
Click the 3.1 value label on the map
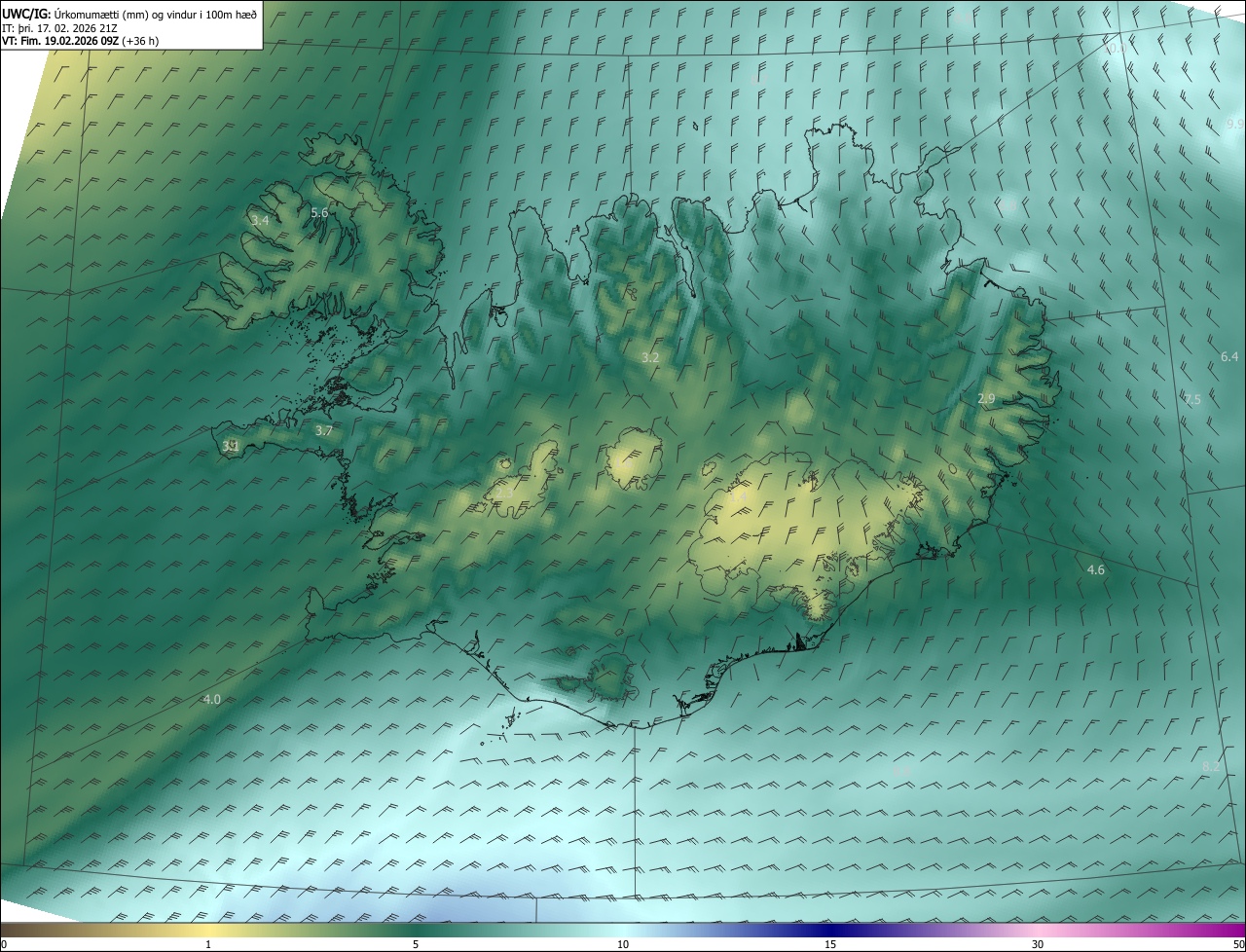point(231,446)
